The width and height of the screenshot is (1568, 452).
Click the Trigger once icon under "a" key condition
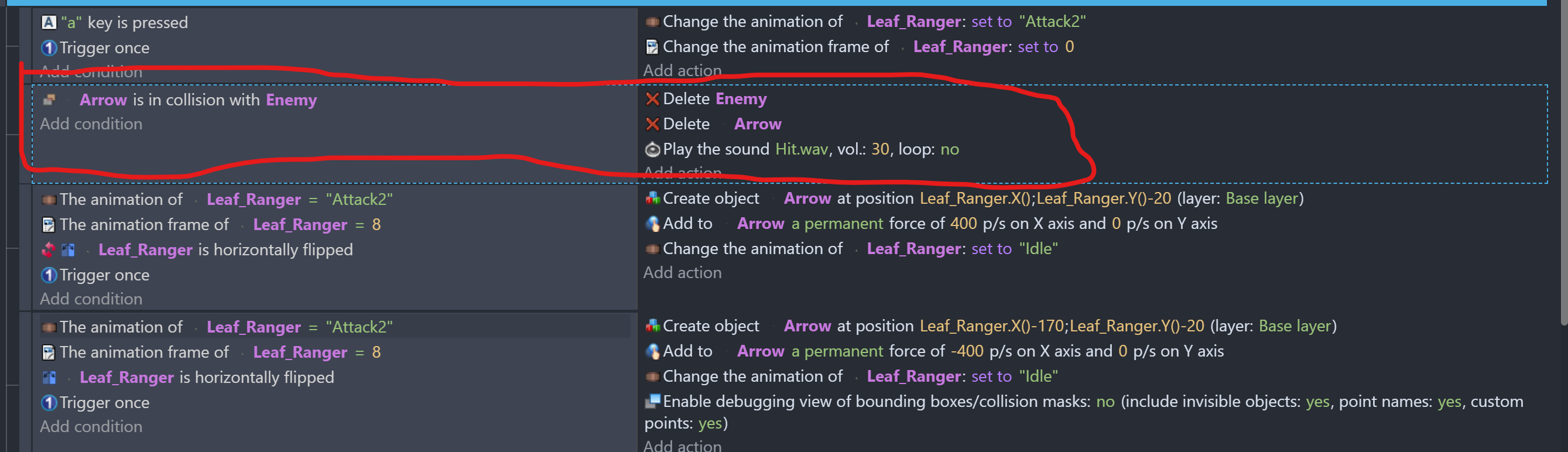49,48
